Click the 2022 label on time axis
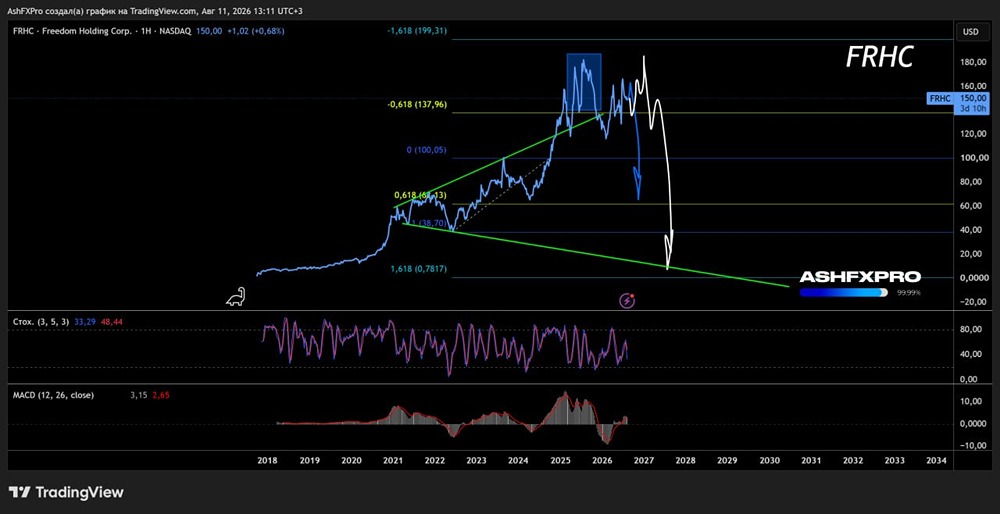The height and width of the screenshot is (514, 1000). tap(435, 460)
